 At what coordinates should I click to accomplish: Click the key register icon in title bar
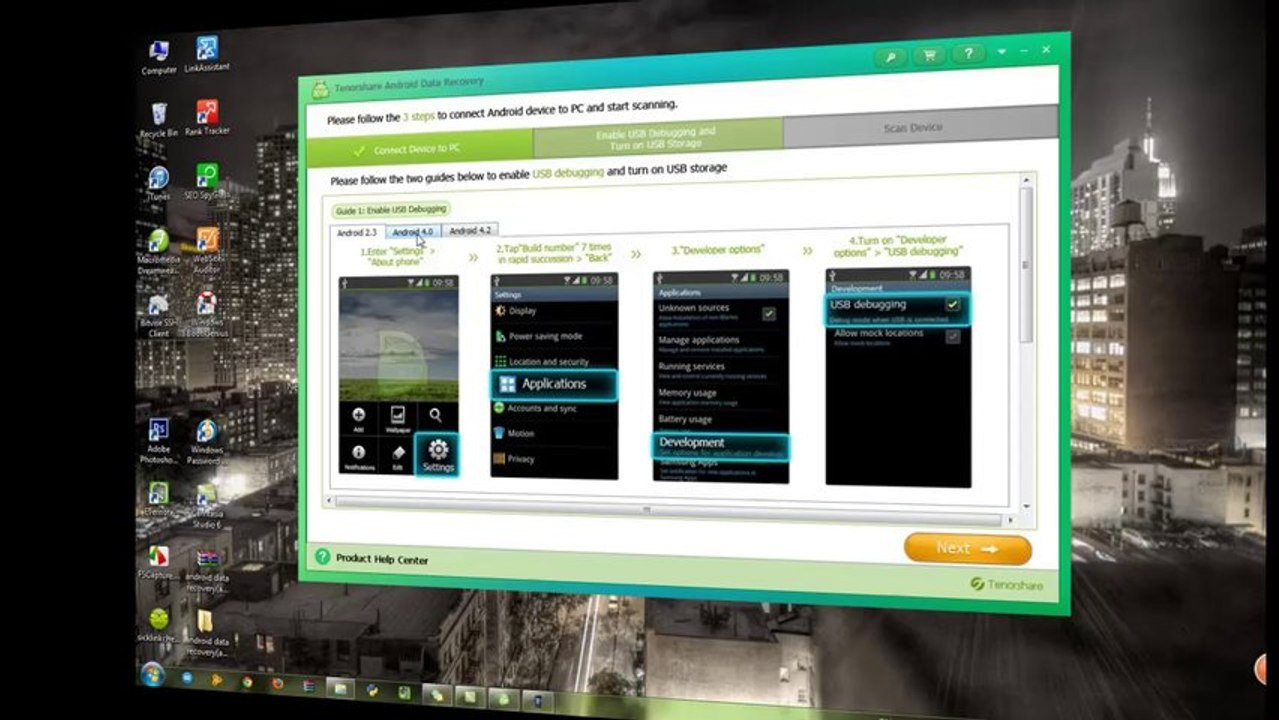(890, 58)
